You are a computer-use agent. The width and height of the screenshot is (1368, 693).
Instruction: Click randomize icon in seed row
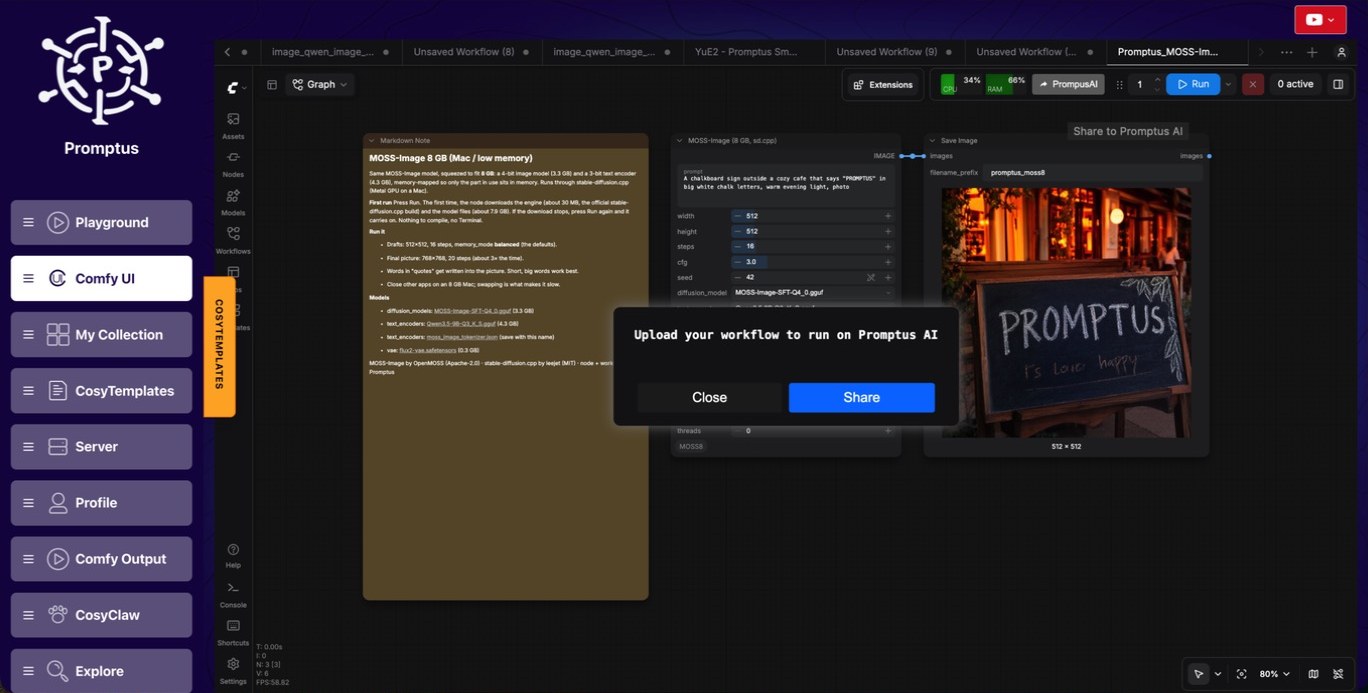click(x=871, y=277)
